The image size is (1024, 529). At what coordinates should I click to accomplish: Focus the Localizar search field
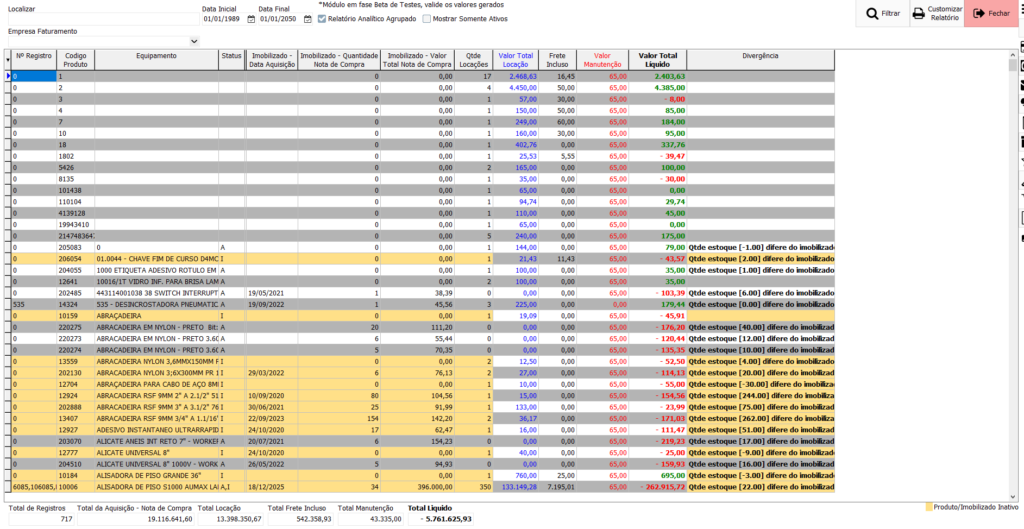coord(100,19)
